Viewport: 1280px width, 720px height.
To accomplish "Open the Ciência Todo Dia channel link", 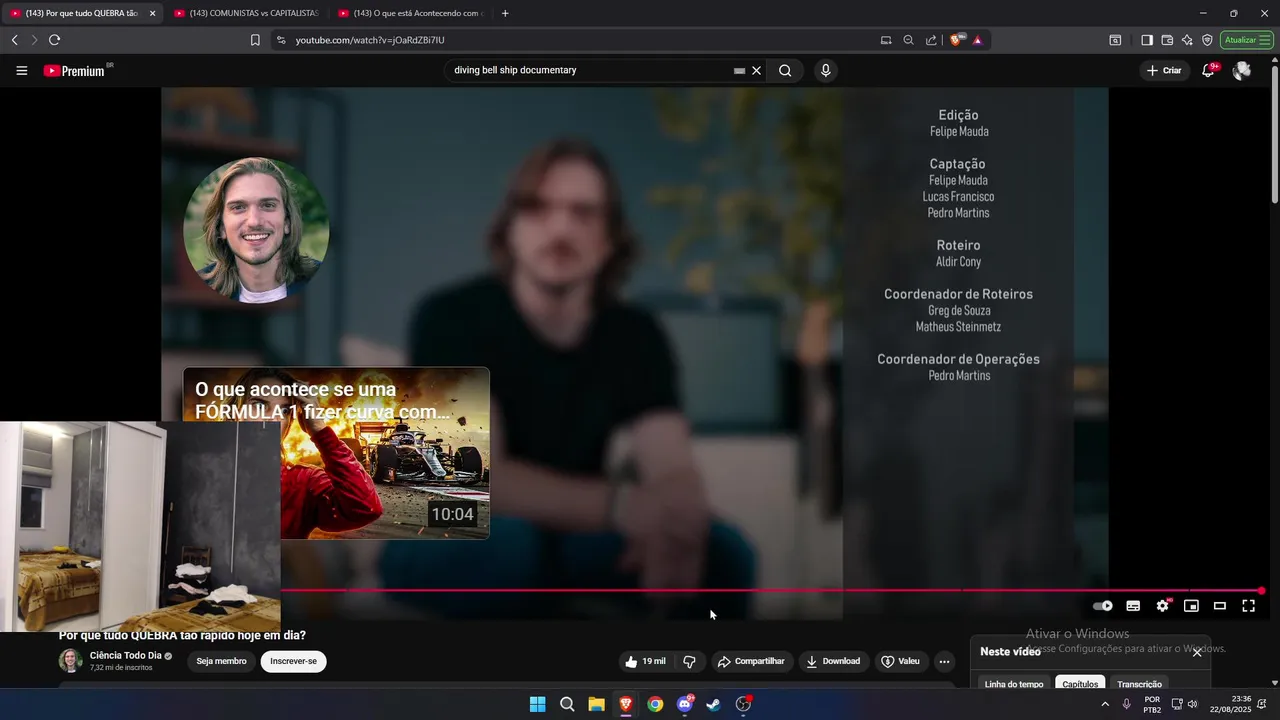I will coord(125,655).
